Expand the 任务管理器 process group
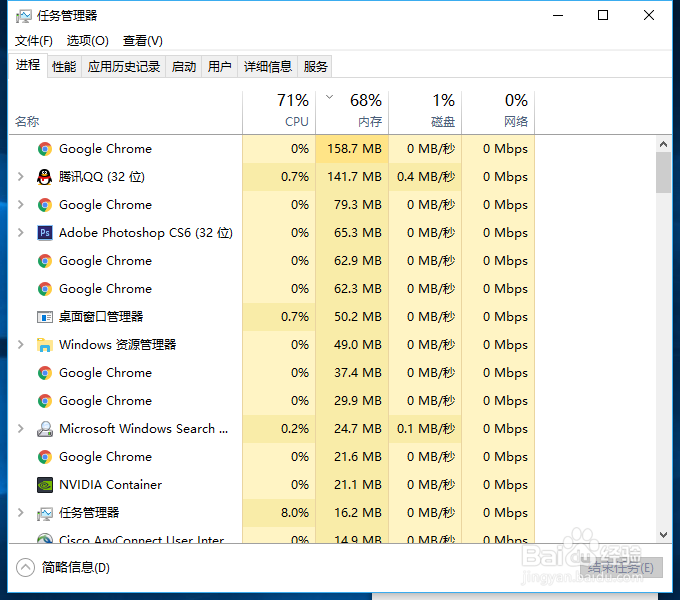 (20, 512)
